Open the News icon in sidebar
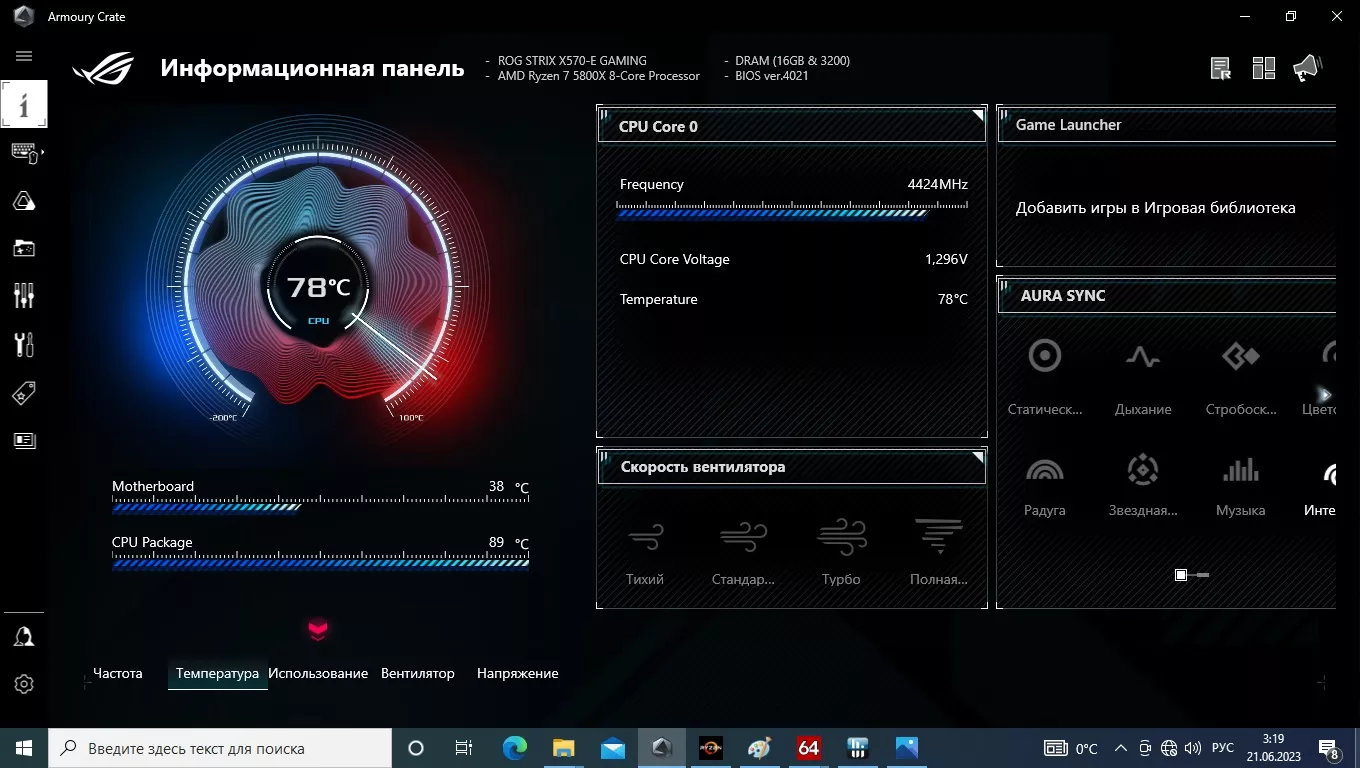The image size is (1360, 768). point(24,440)
